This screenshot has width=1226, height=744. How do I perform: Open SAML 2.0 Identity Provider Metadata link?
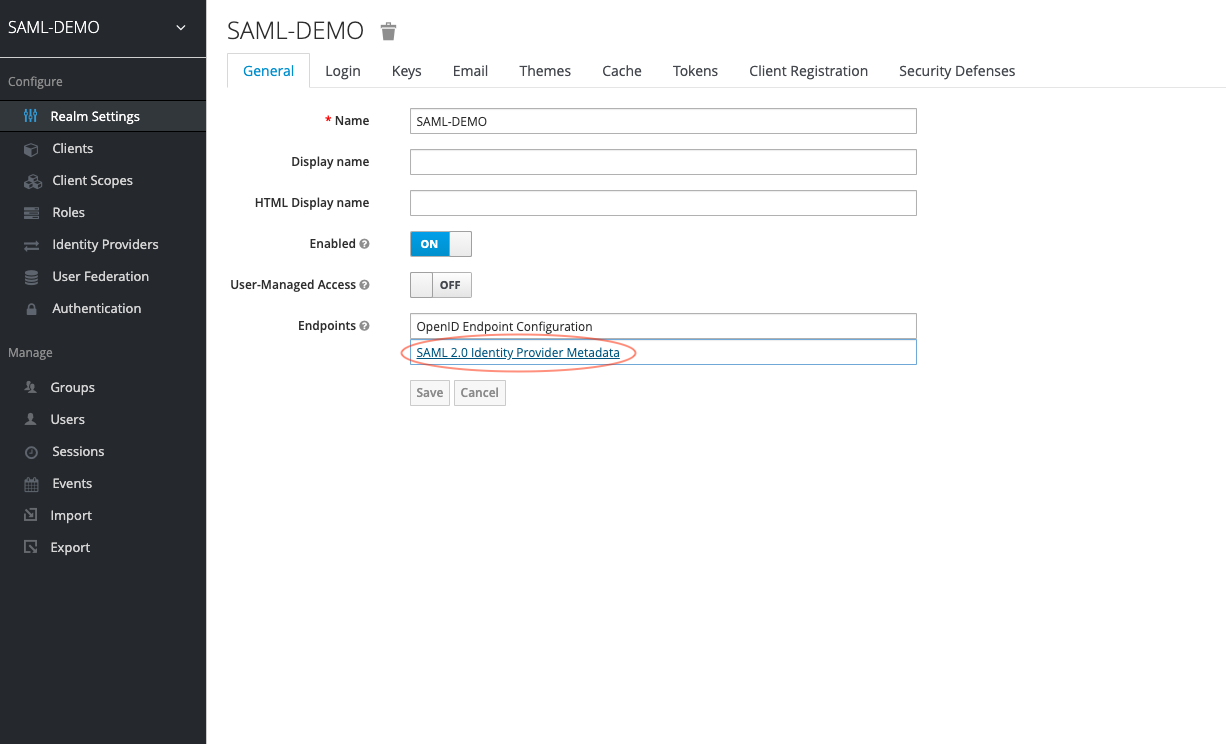pyautogui.click(x=518, y=353)
